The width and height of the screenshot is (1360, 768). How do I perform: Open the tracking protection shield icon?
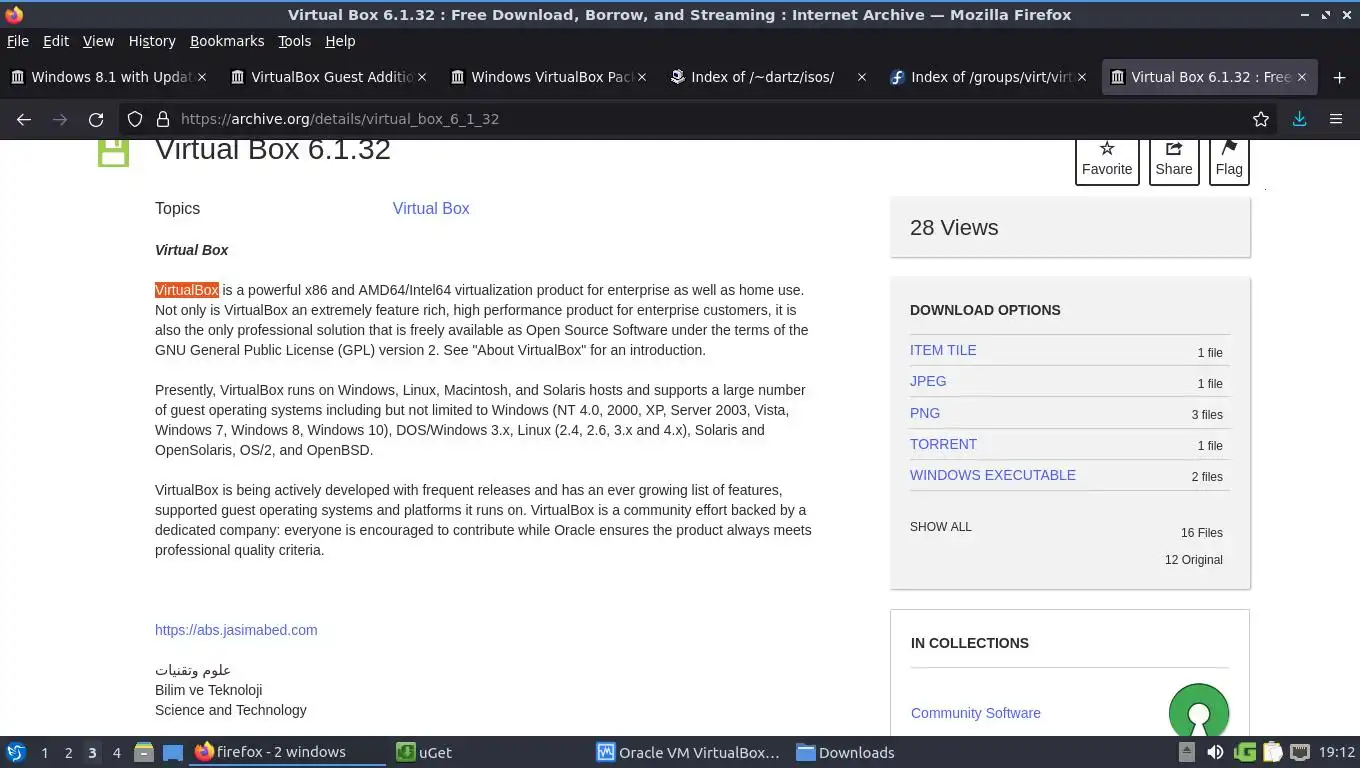135,119
